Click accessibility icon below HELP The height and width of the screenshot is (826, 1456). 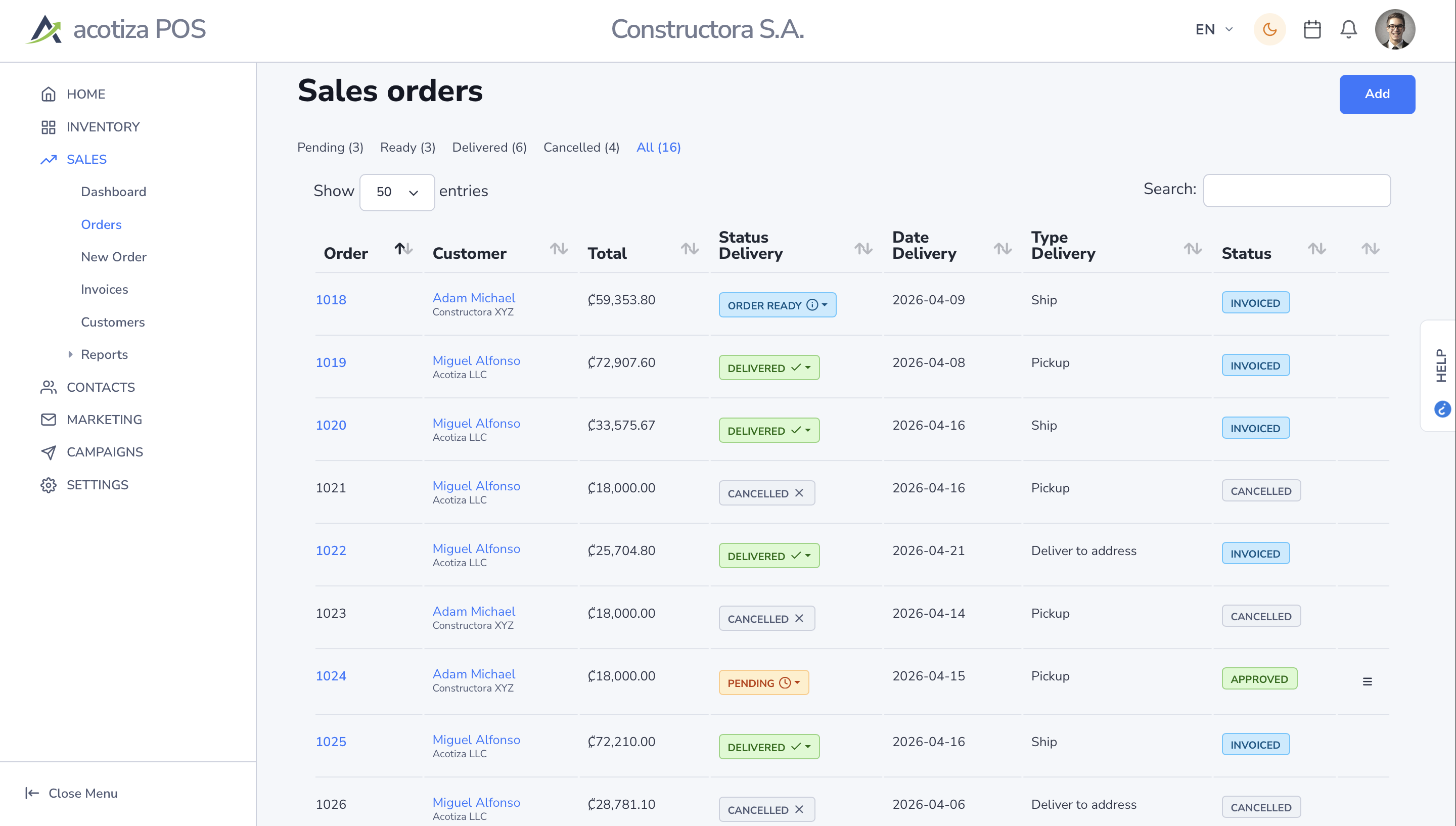(x=1442, y=409)
